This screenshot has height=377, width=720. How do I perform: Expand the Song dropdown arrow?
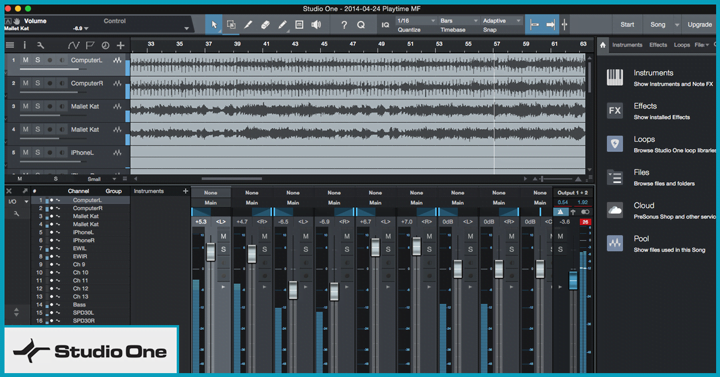click(676, 25)
